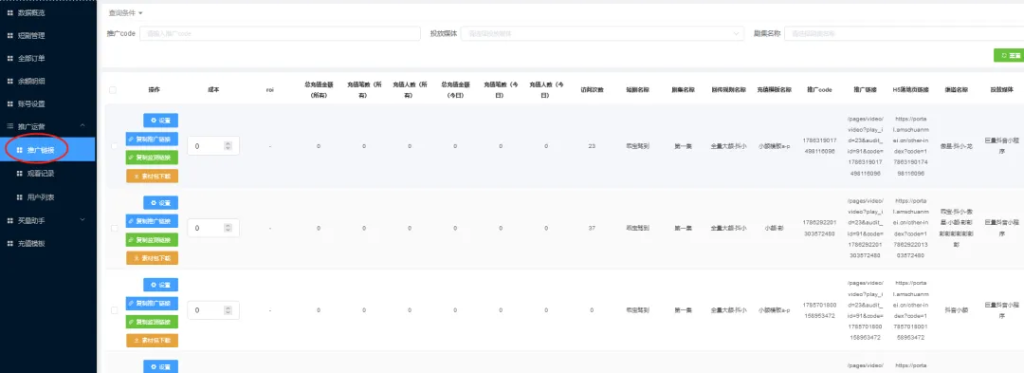Open 数据概览 in the sidebar
Screen dimensions: 1024x373
click(x=30, y=12)
